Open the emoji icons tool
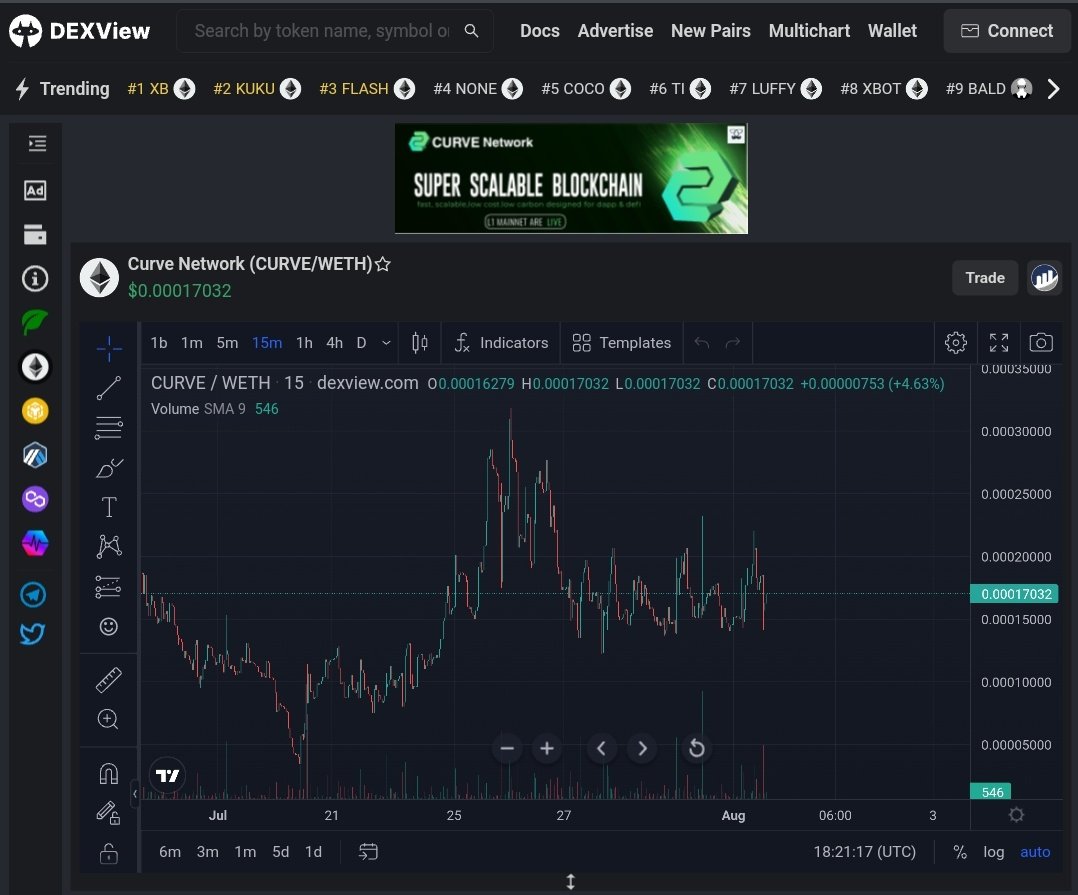The height and width of the screenshot is (895, 1078). click(109, 626)
